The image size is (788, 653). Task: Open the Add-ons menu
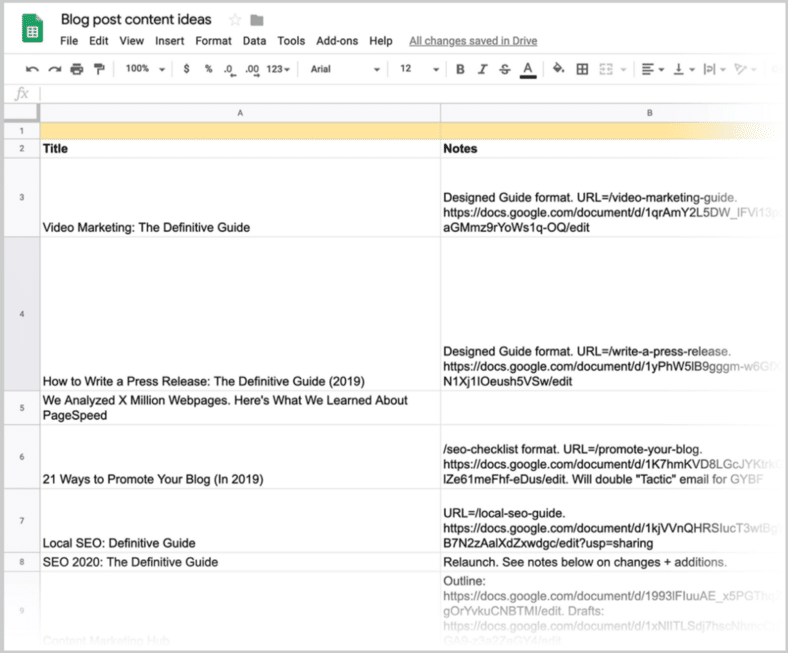click(337, 41)
